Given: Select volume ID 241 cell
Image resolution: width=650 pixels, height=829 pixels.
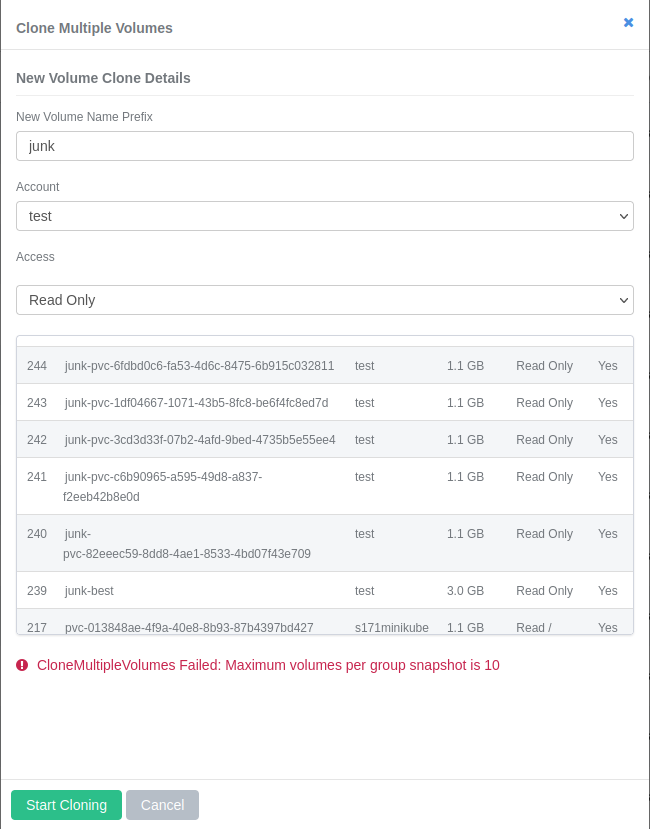Looking at the screenshot, I should (37, 477).
